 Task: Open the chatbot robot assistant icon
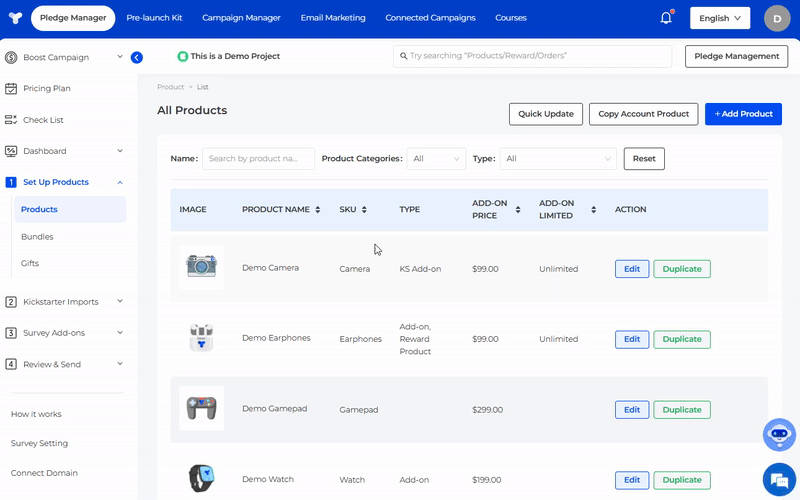[x=778, y=435]
